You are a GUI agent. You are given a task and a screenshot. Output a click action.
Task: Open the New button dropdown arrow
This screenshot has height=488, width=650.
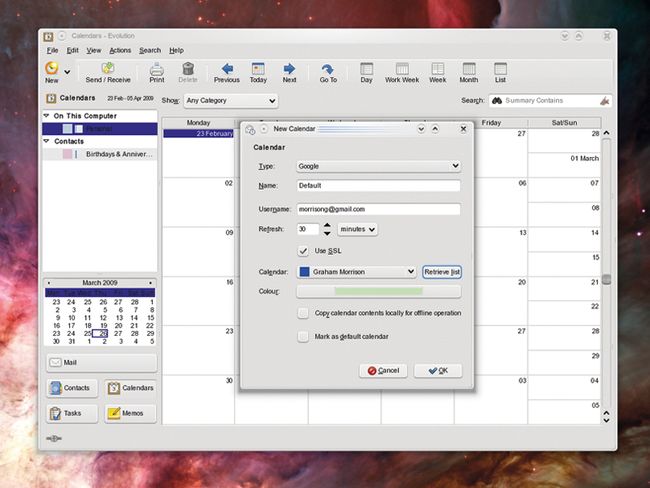pyautogui.click(x=67, y=72)
